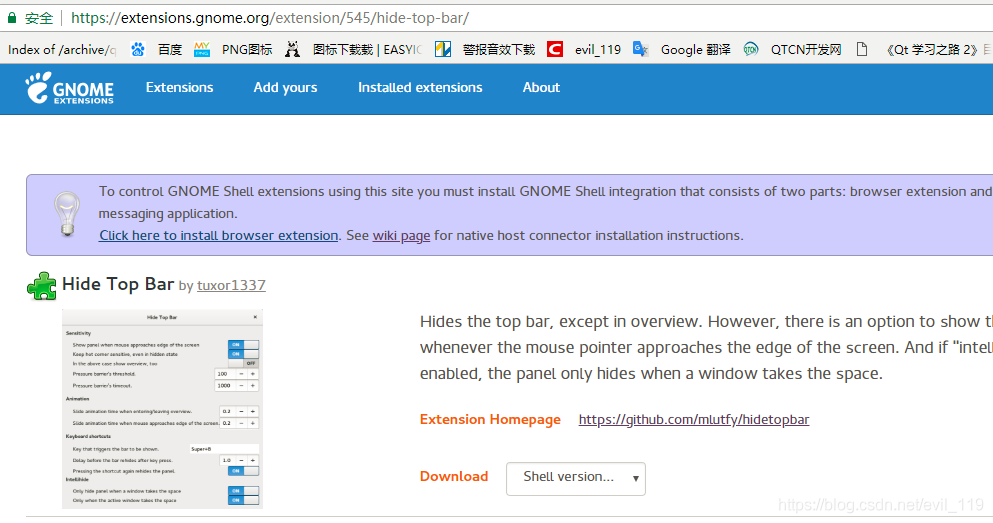
Task: Click the 'Download' label
Action: (x=454, y=476)
